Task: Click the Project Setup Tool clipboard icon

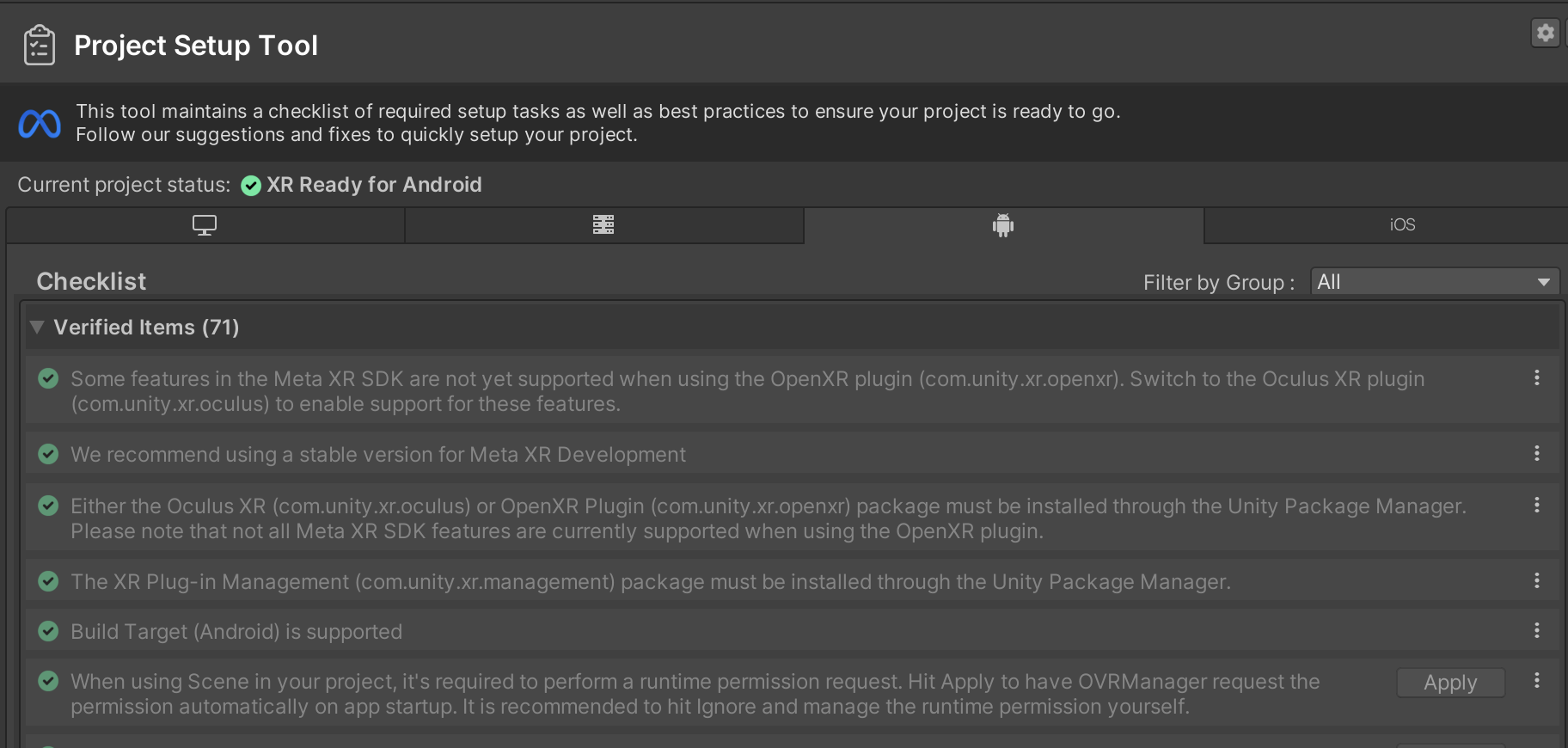Action: (x=40, y=45)
